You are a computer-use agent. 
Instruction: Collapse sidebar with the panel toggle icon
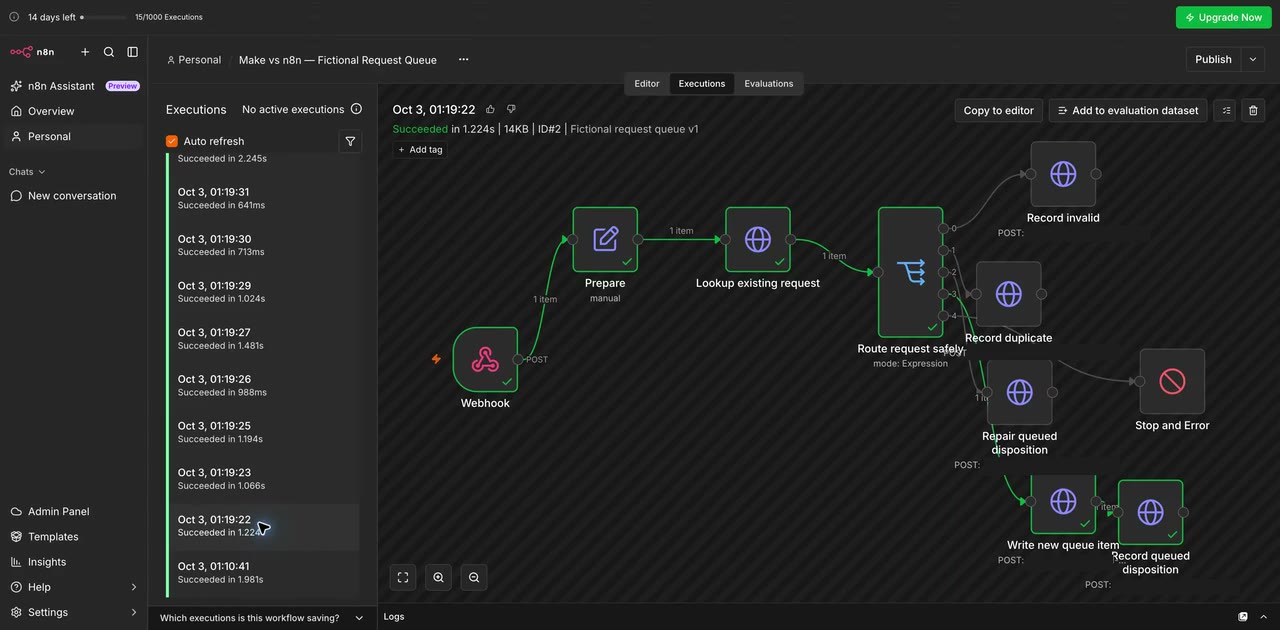132,52
